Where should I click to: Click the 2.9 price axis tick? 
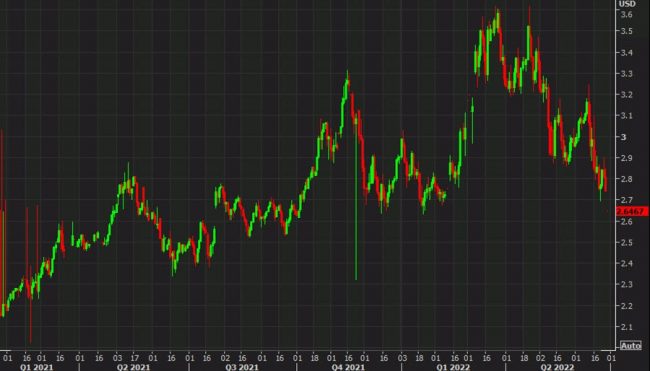pos(626,158)
